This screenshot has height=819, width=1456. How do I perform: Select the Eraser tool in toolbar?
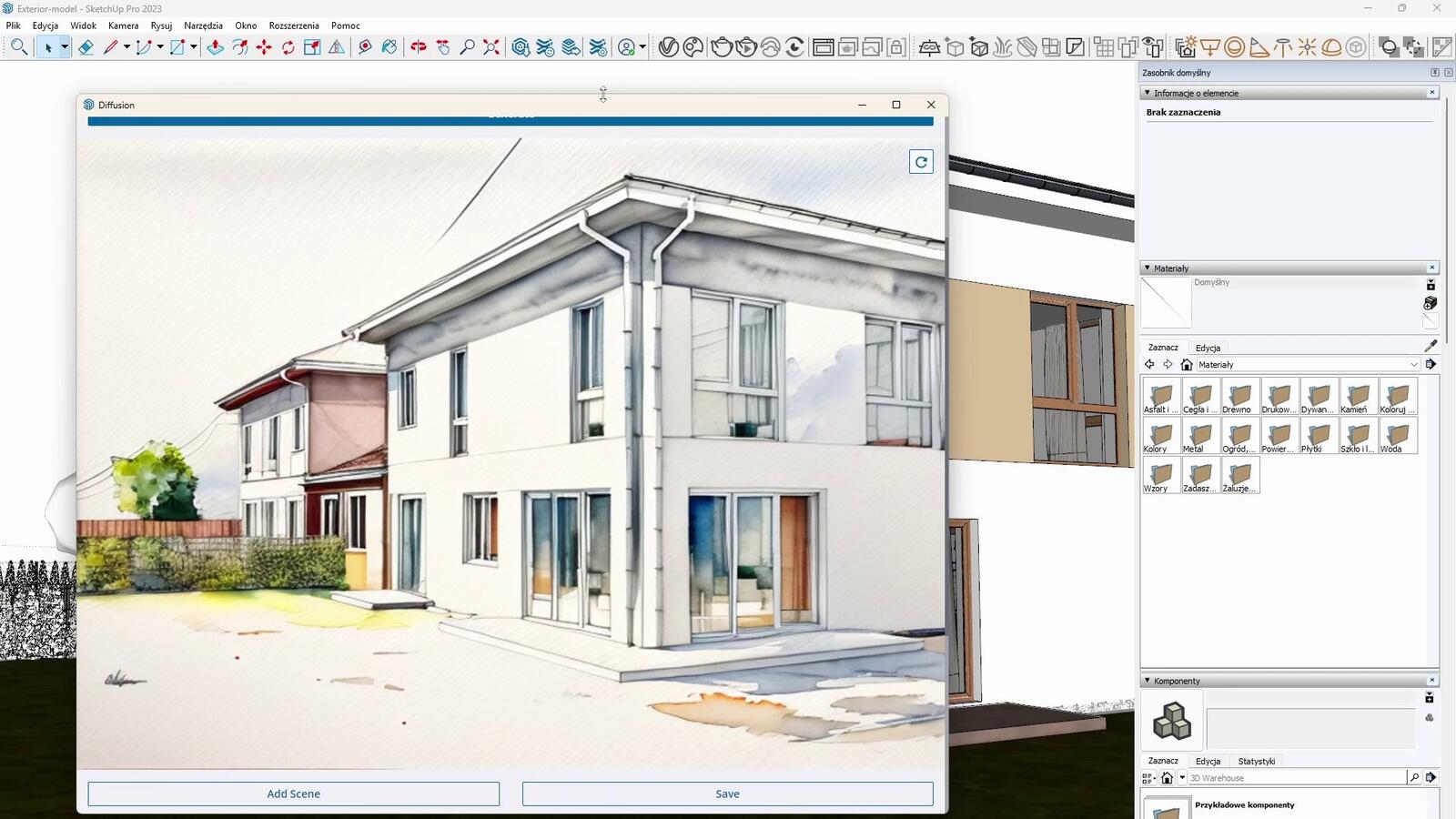click(x=86, y=47)
